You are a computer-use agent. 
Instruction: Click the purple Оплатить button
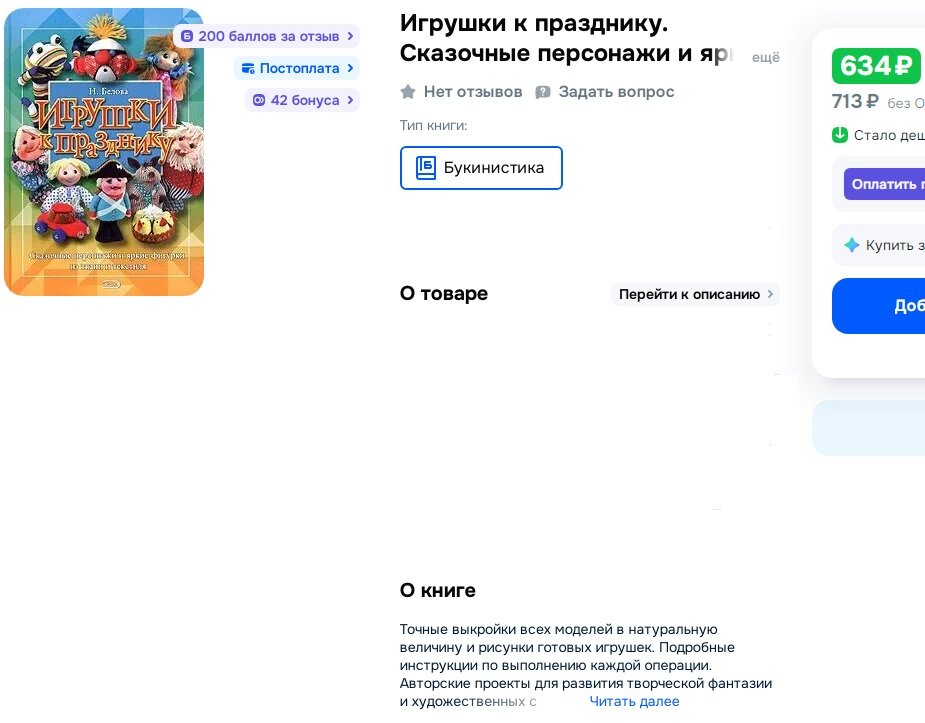click(884, 184)
